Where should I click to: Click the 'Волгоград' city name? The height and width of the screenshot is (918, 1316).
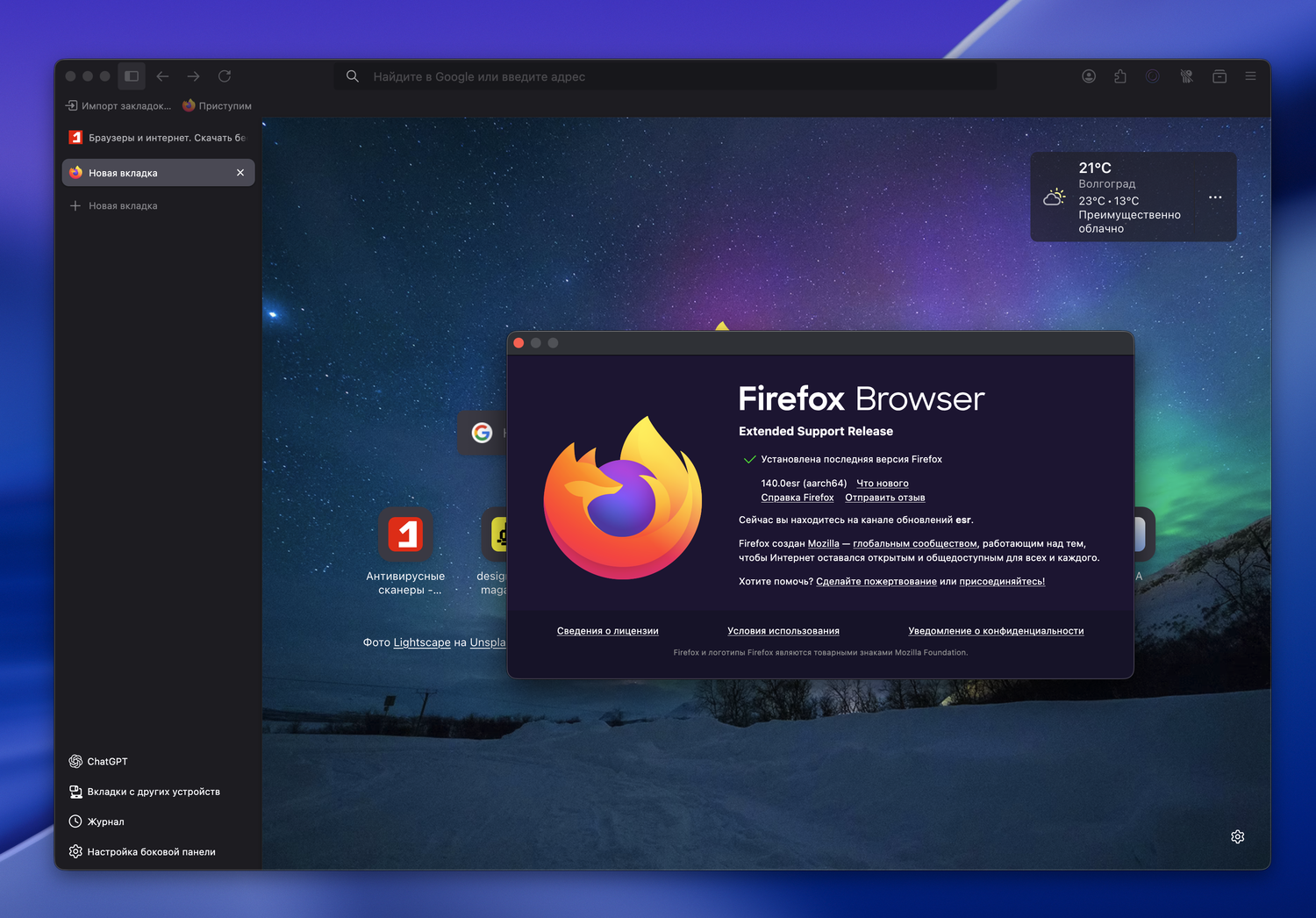[1107, 184]
